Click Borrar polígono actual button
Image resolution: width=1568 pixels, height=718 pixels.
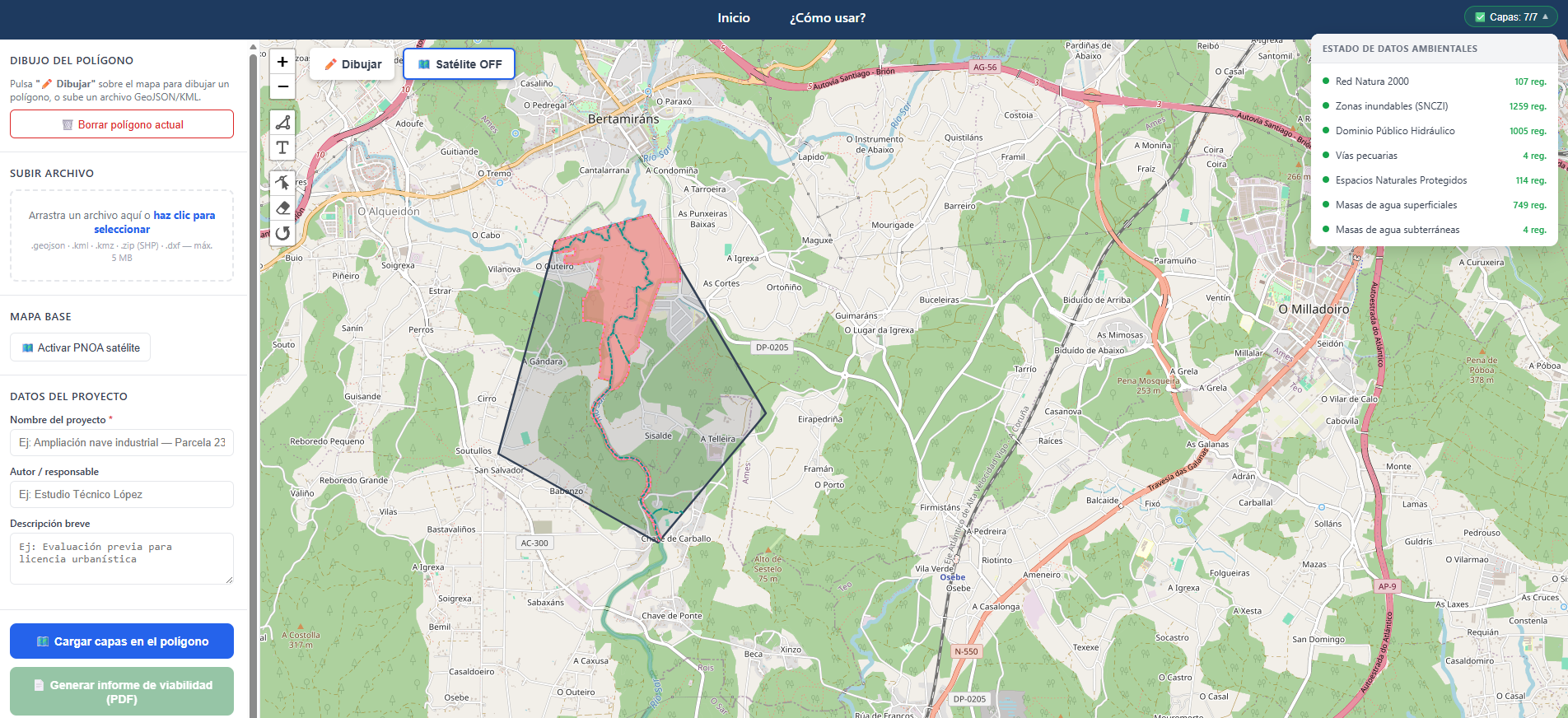click(x=122, y=124)
